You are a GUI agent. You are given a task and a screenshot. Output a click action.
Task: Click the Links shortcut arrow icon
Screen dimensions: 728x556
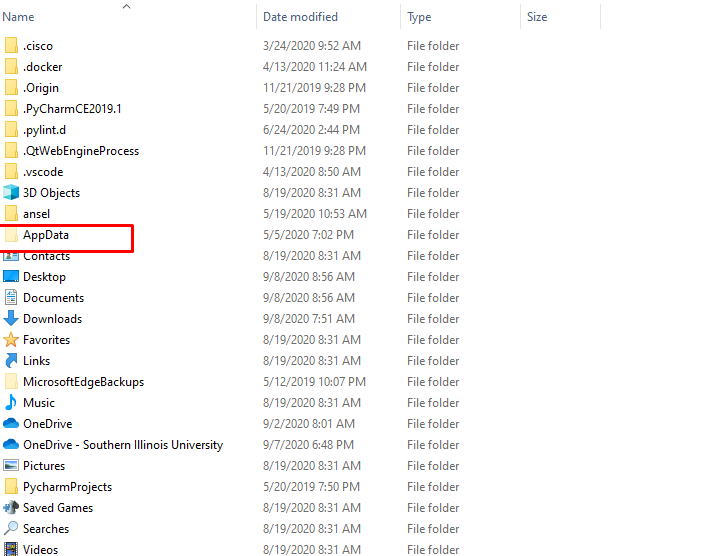point(11,361)
